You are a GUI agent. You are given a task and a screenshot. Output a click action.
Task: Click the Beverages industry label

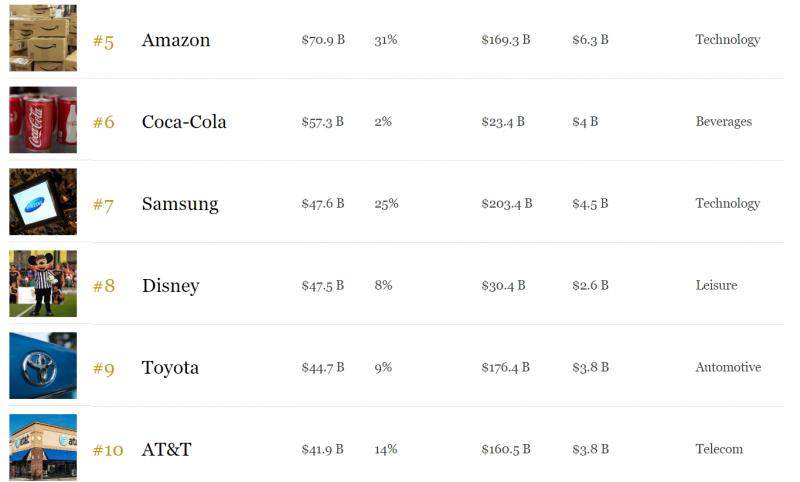pos(724,122)
